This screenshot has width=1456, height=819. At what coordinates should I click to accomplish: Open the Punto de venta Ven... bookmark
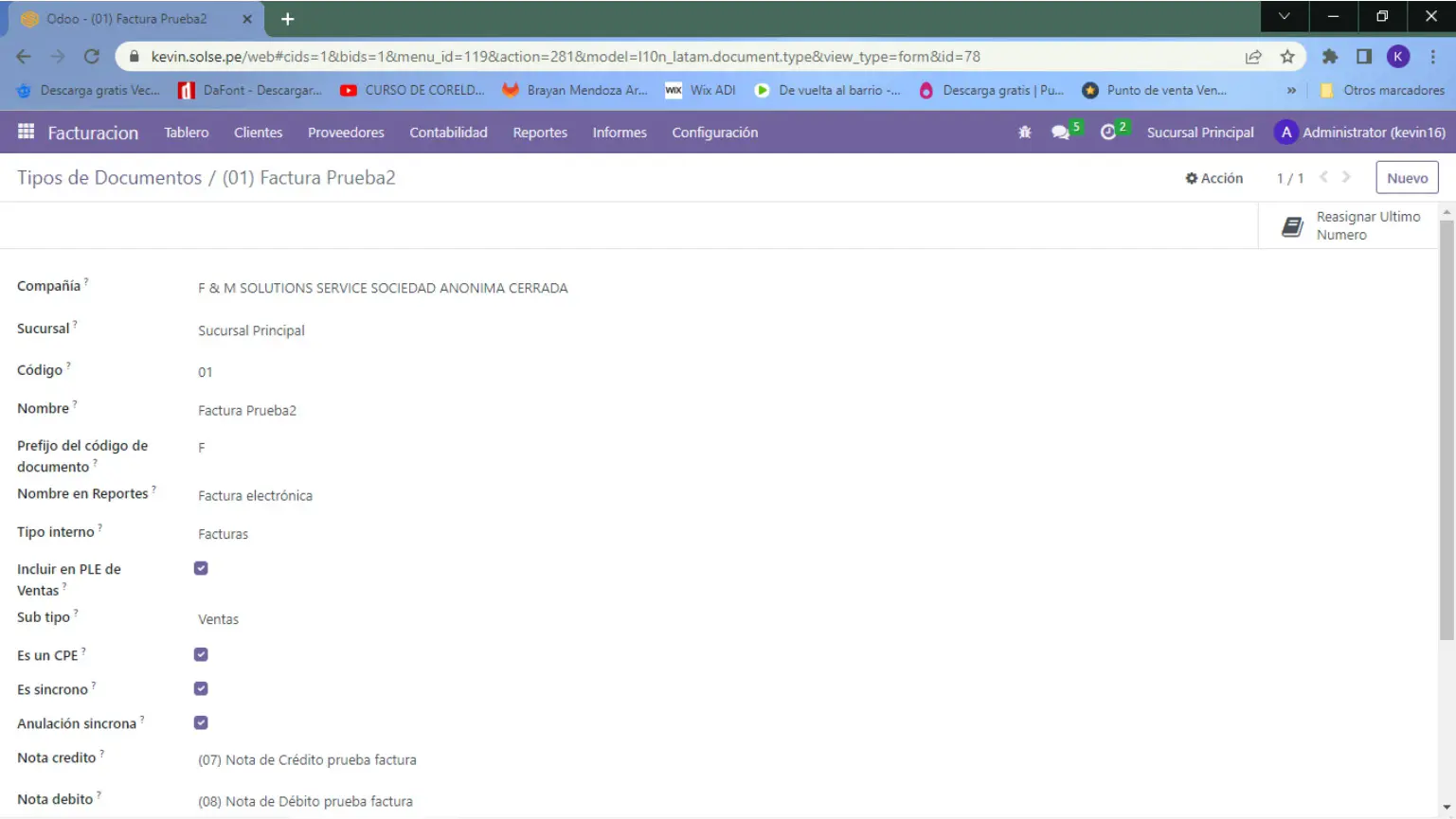pos(1155,90)
